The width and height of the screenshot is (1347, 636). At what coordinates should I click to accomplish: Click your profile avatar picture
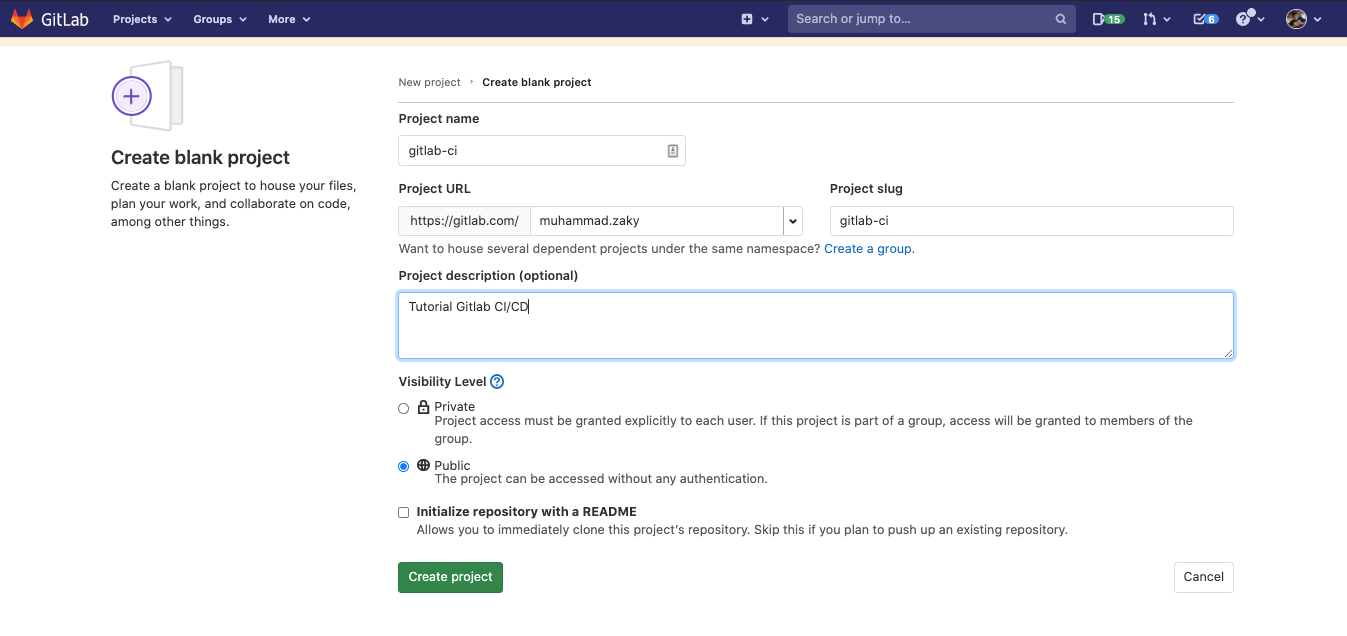pyautogui.click(x=1295, y=18)
